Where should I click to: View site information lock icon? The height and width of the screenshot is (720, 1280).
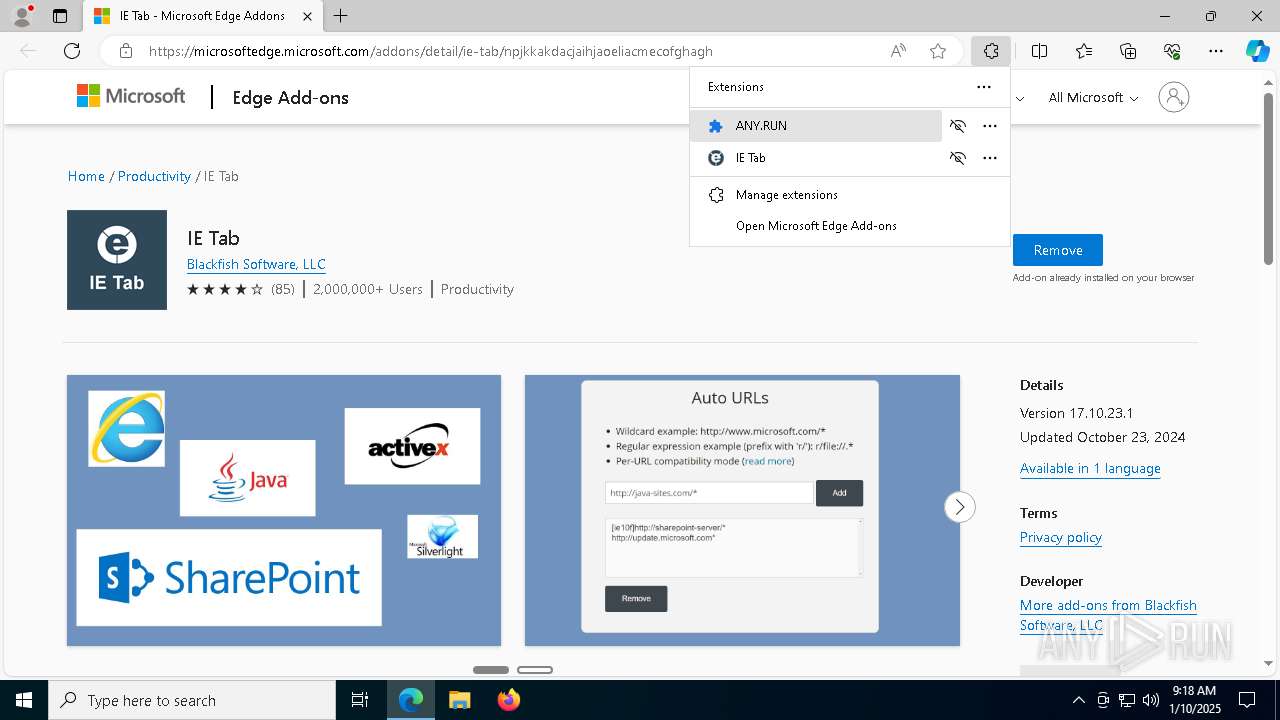click(x=125, y=51)
